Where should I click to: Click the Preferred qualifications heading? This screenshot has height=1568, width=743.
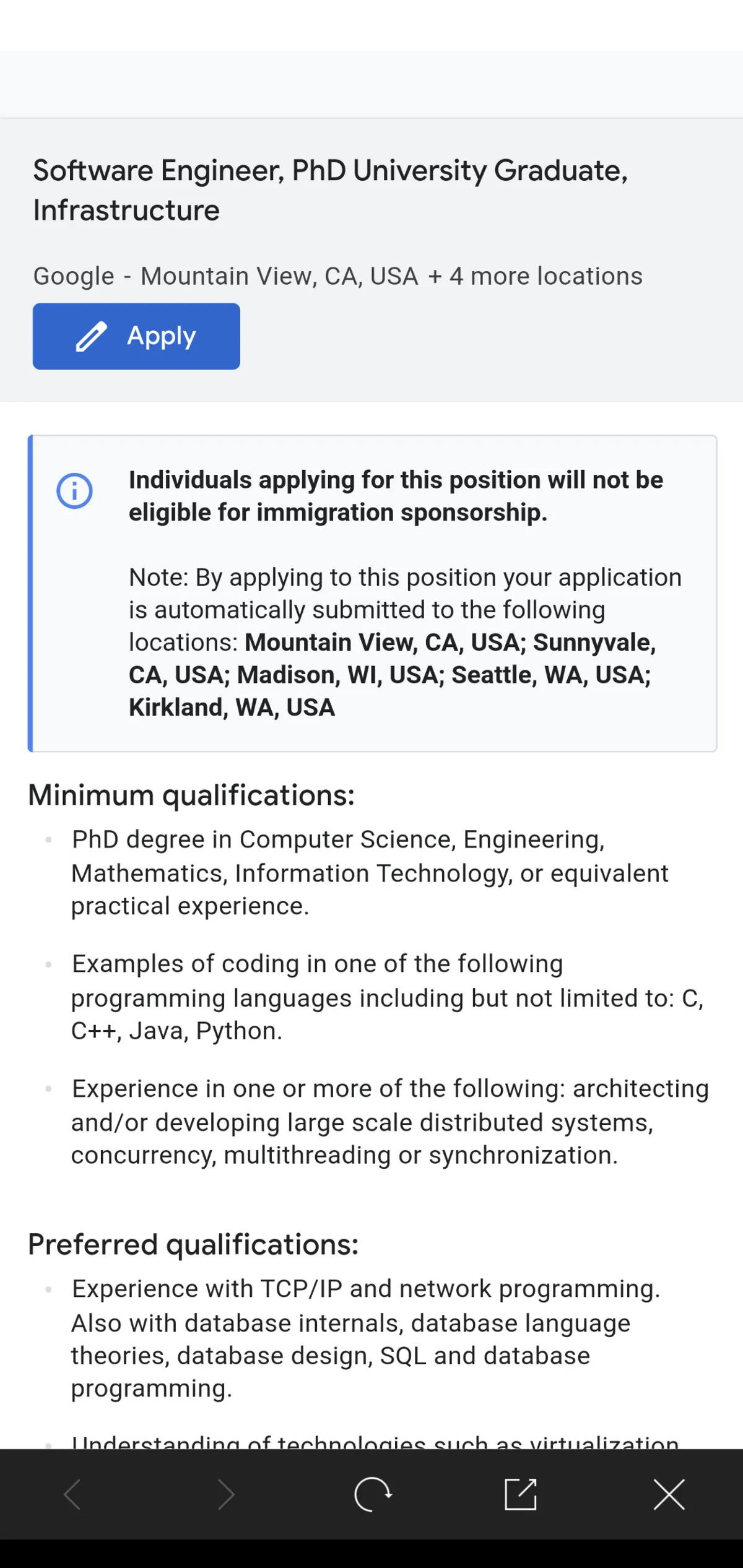[193, 1245]
